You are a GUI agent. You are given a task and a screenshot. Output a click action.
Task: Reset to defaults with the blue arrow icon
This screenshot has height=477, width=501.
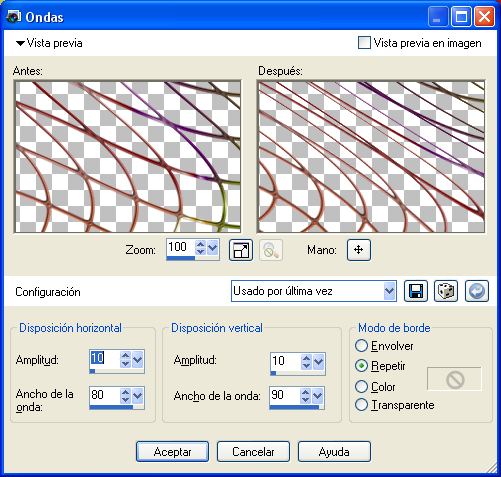[477, 291]
